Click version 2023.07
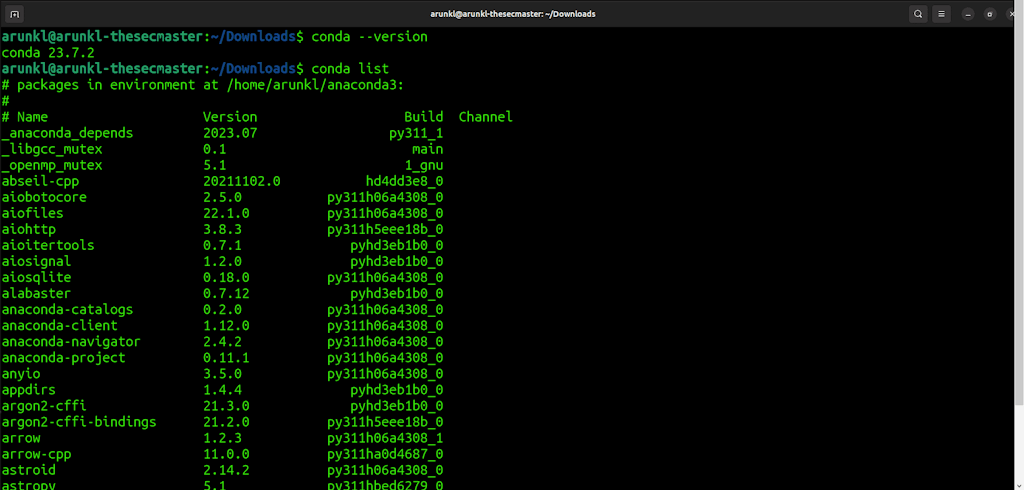Image resolution: width=1024 pixels, height=490 pixels. point(230,133)
